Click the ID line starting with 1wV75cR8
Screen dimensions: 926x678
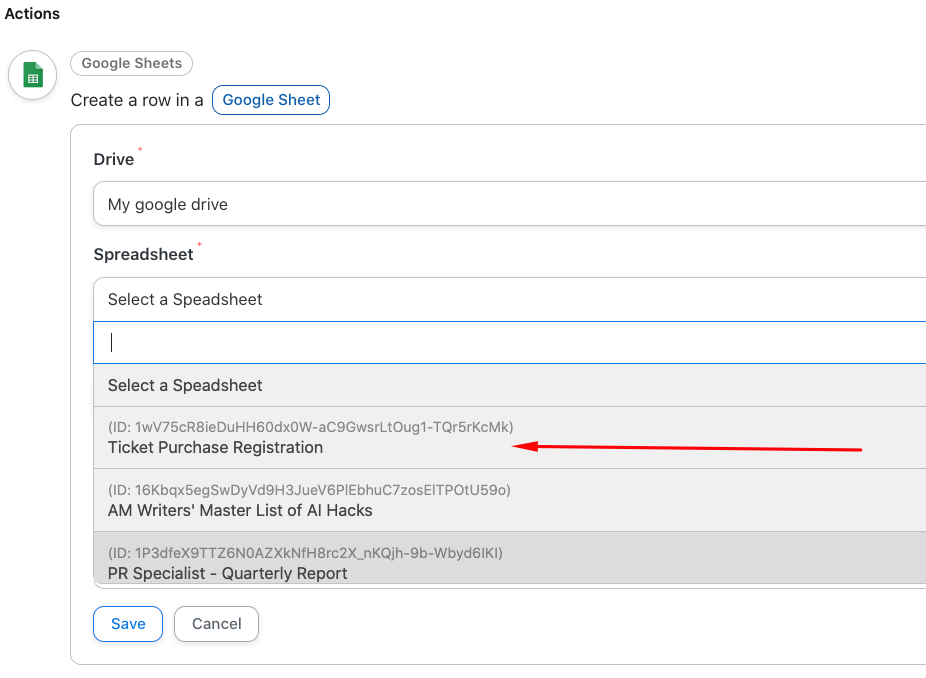coord(311,427)
